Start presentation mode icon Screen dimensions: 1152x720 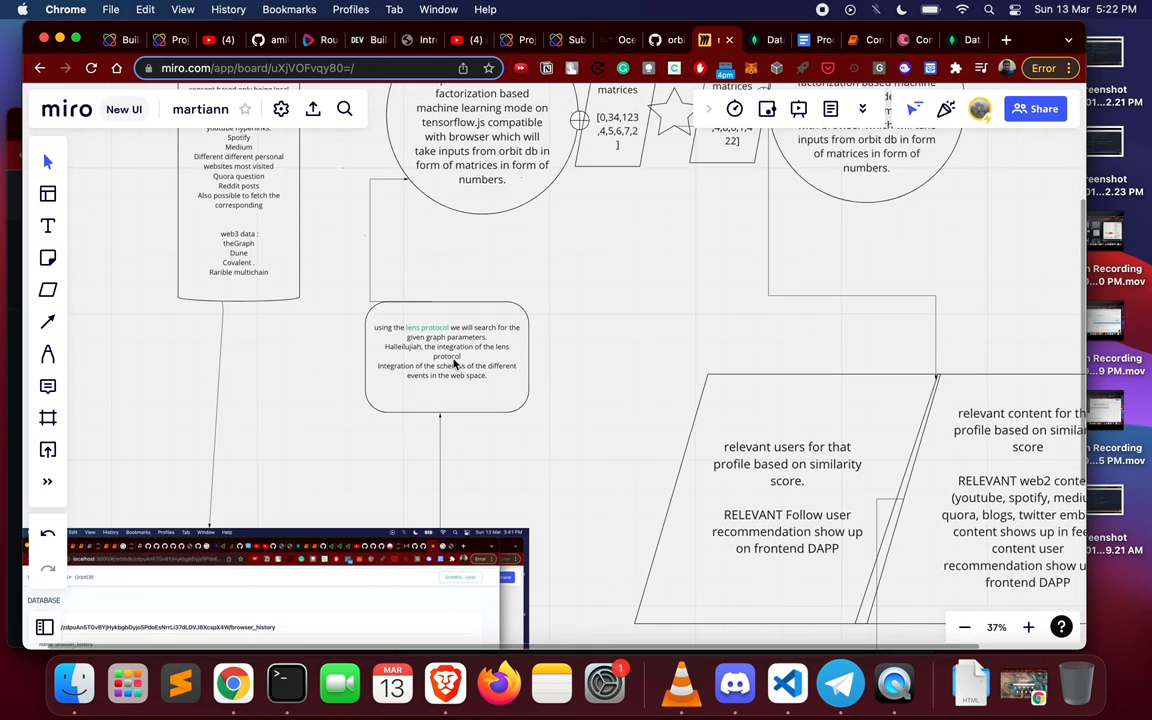pos(799,109)
